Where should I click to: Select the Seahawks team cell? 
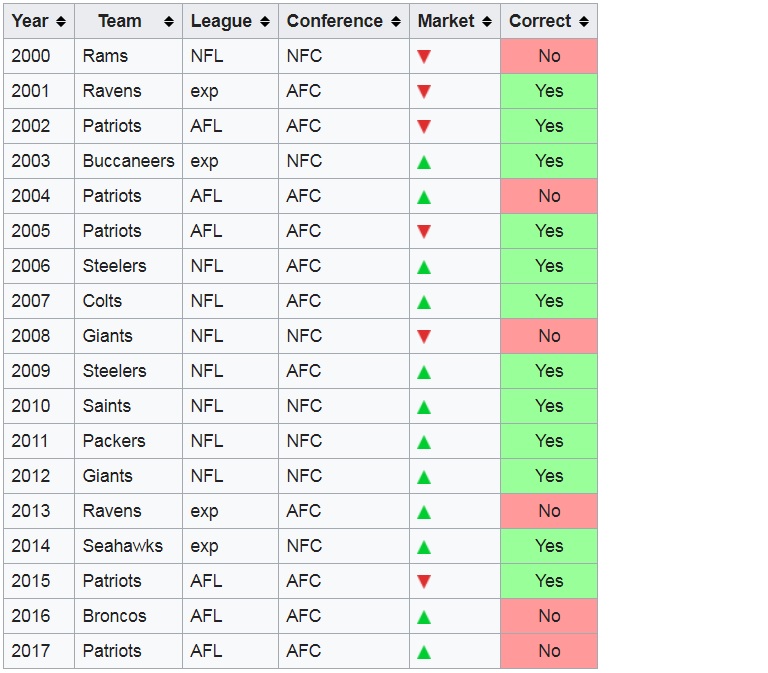[x=128, y=546]
